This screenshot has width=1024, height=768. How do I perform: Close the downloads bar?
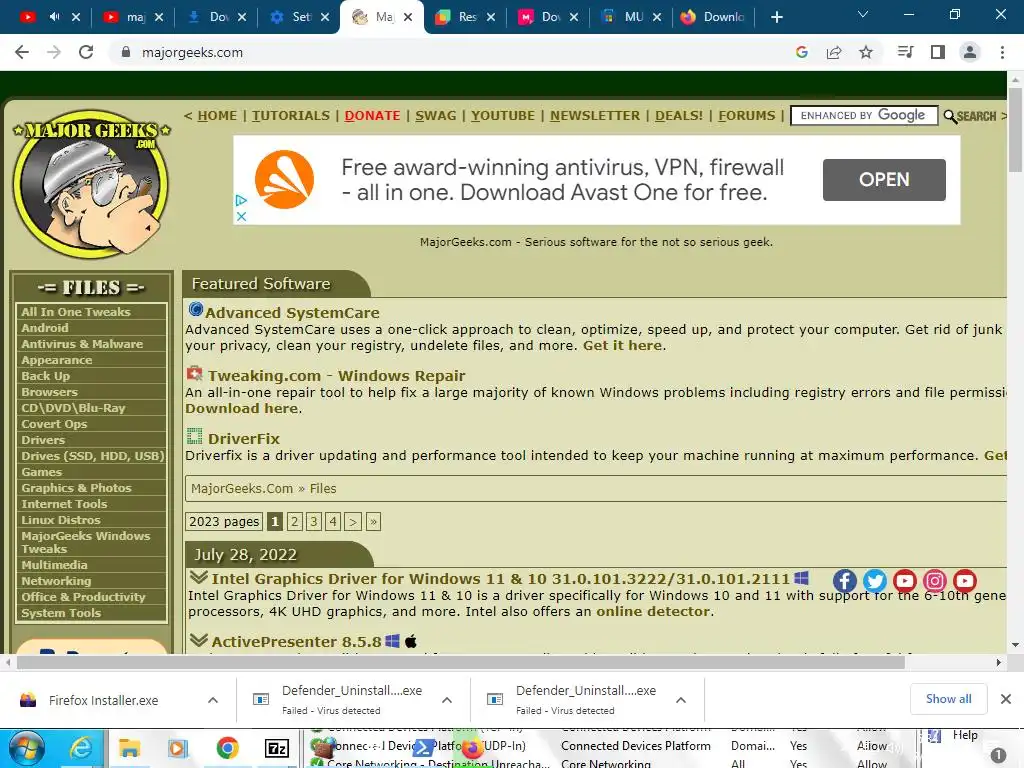[1006, 699]
